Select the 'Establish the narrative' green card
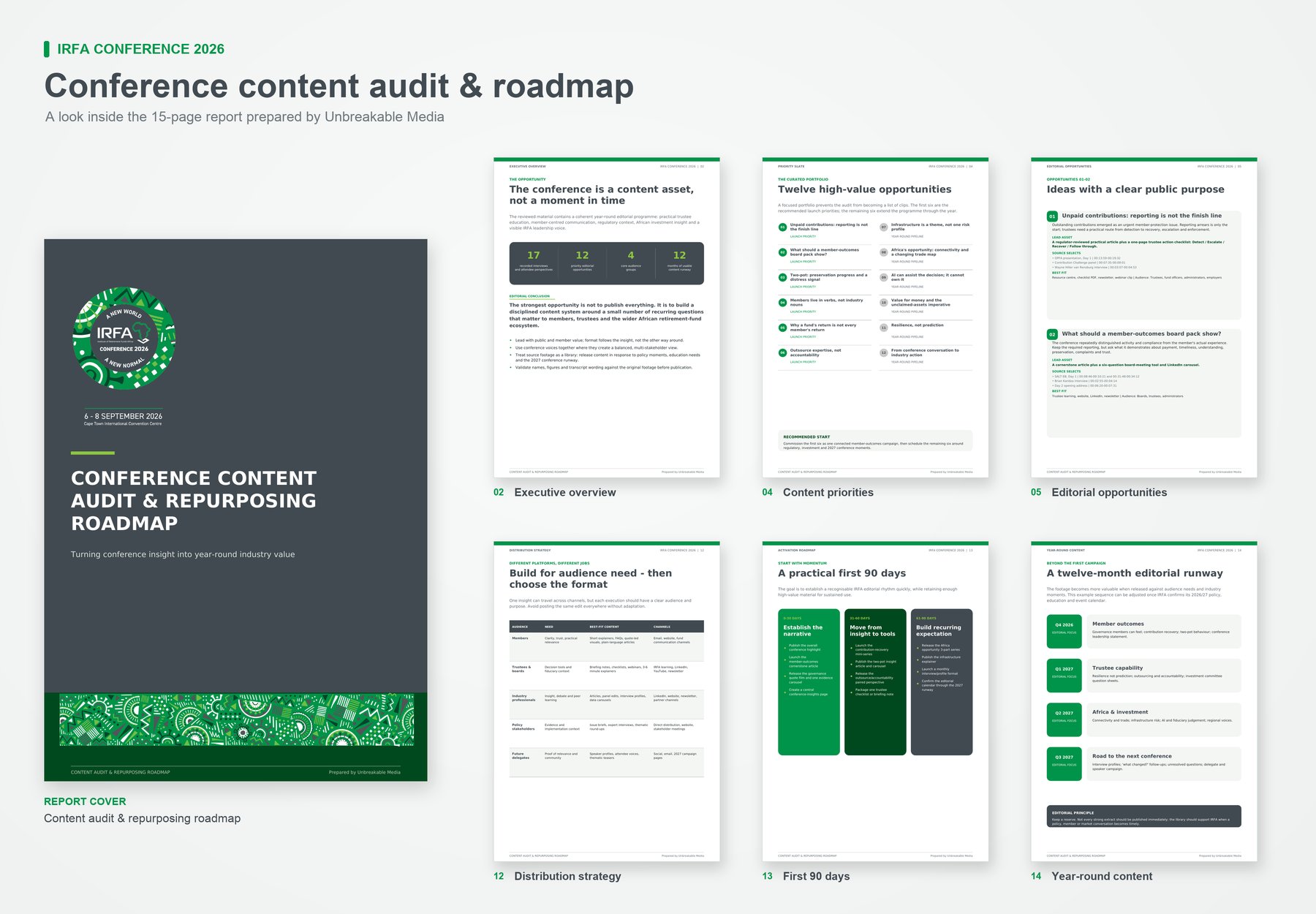Viewport: 1316px width, 914px height. [809, 682]
